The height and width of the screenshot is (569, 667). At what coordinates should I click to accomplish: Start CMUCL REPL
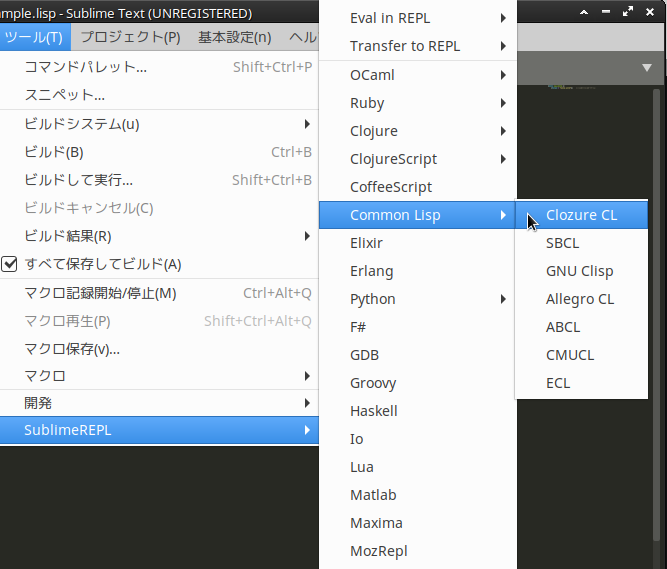pos(581,355)
